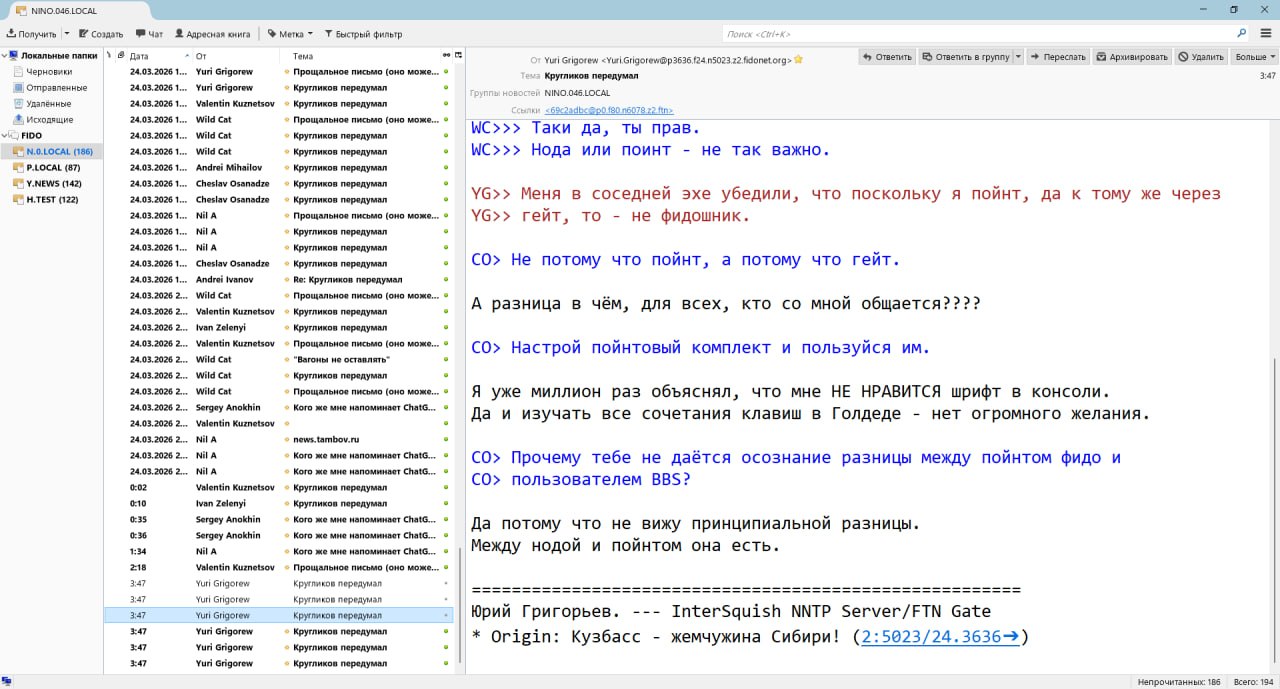
Task: Select the P.LOCAL (87) newsgroup folder
Action: click(x=53, y=168)
